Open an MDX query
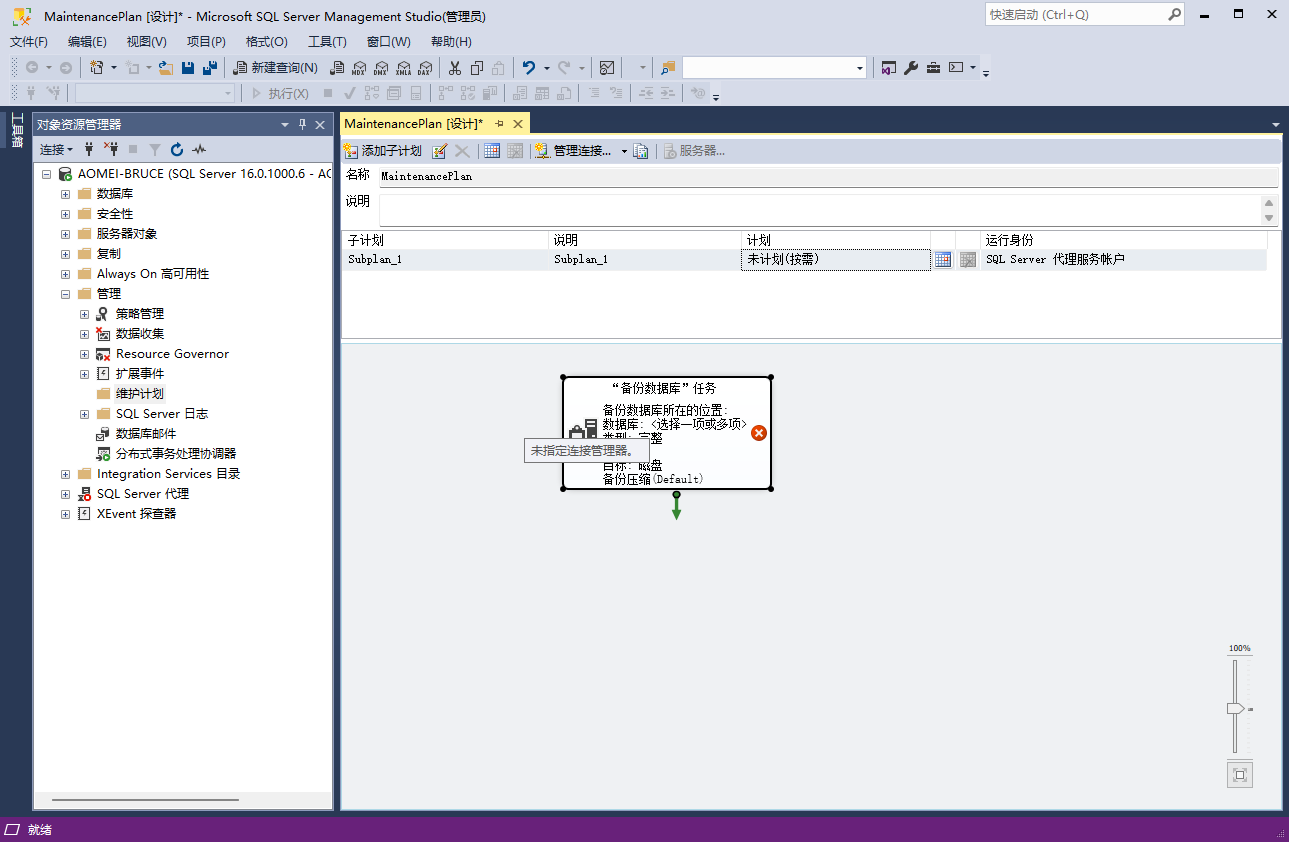 click(359, 68)
